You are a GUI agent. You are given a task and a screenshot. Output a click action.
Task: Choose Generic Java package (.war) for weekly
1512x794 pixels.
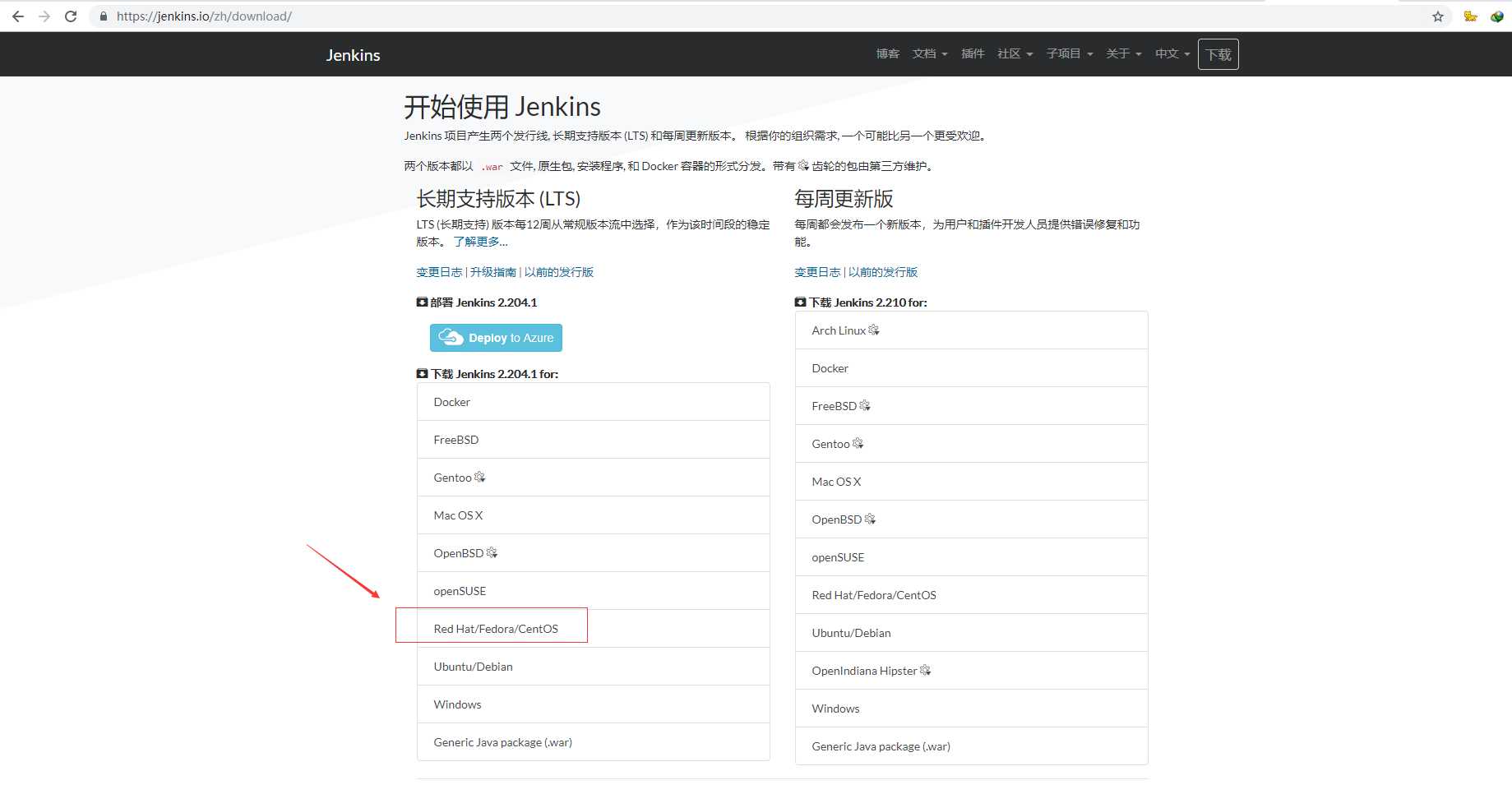pyautogui.click(x=972, y=746)
